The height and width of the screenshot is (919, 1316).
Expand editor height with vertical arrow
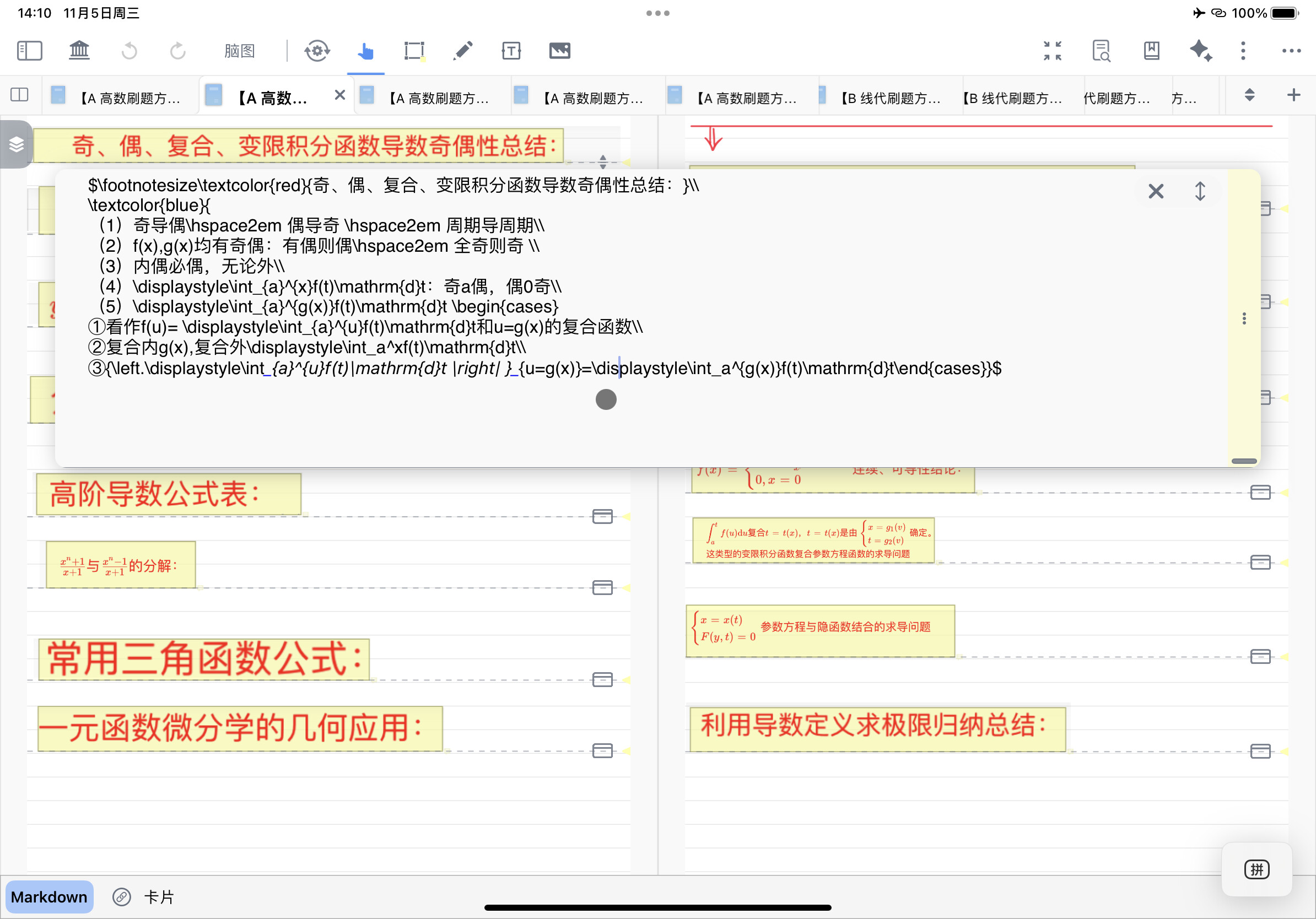[x=1200, y=191]
